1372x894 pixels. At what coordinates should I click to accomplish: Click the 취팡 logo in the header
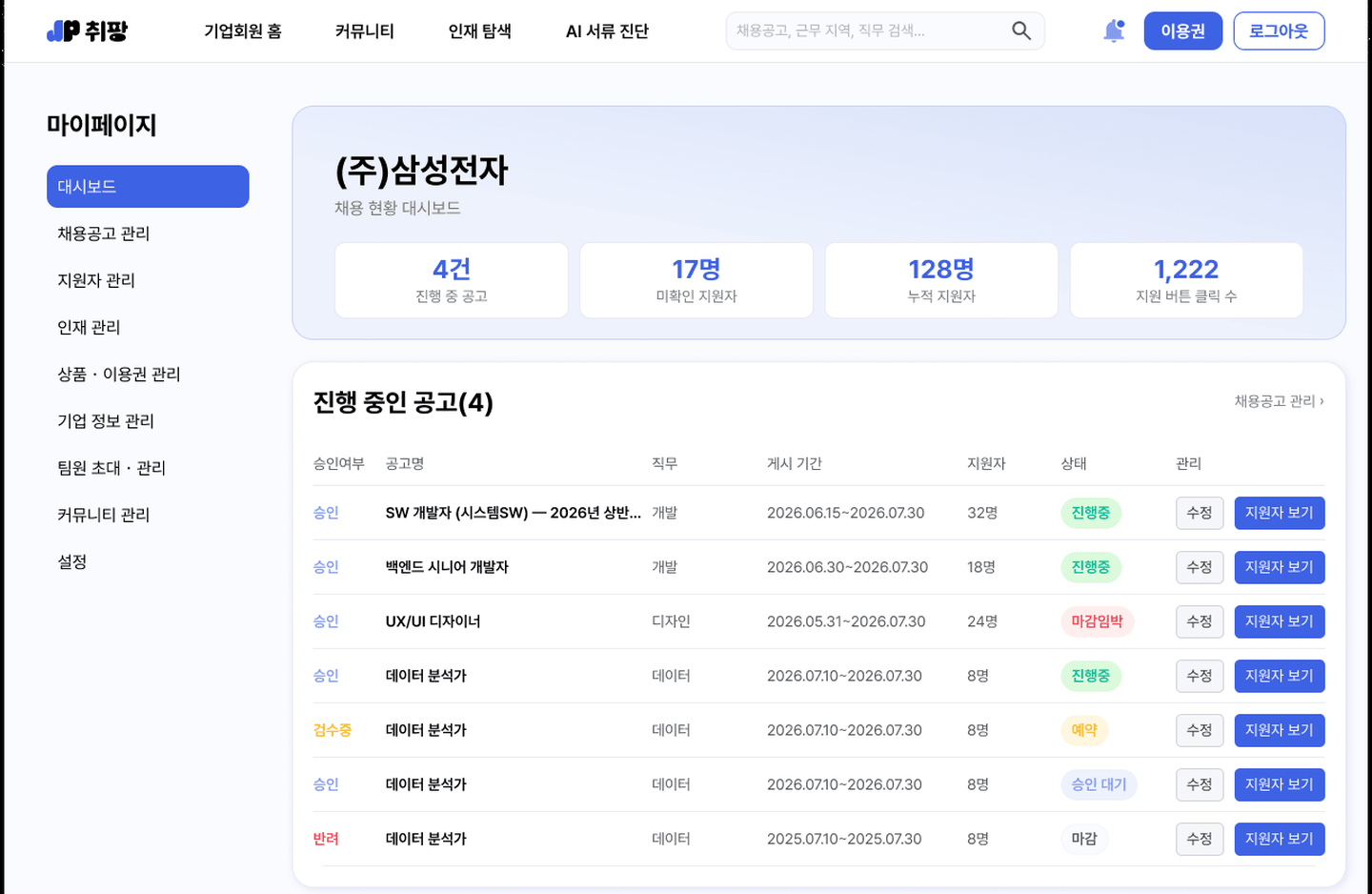pos(87,31)
